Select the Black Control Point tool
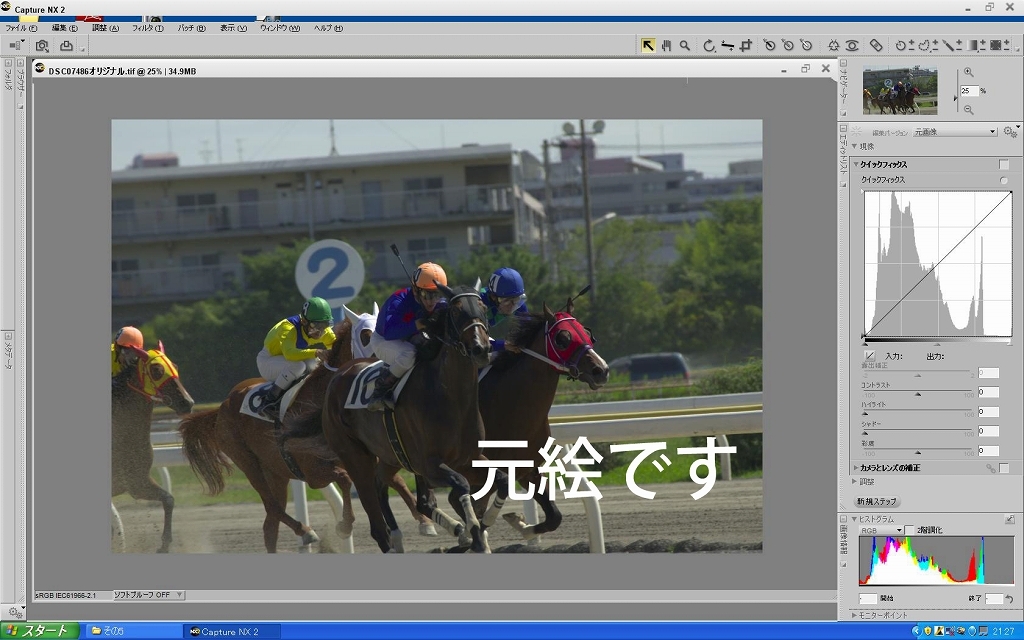 [769, 45]
